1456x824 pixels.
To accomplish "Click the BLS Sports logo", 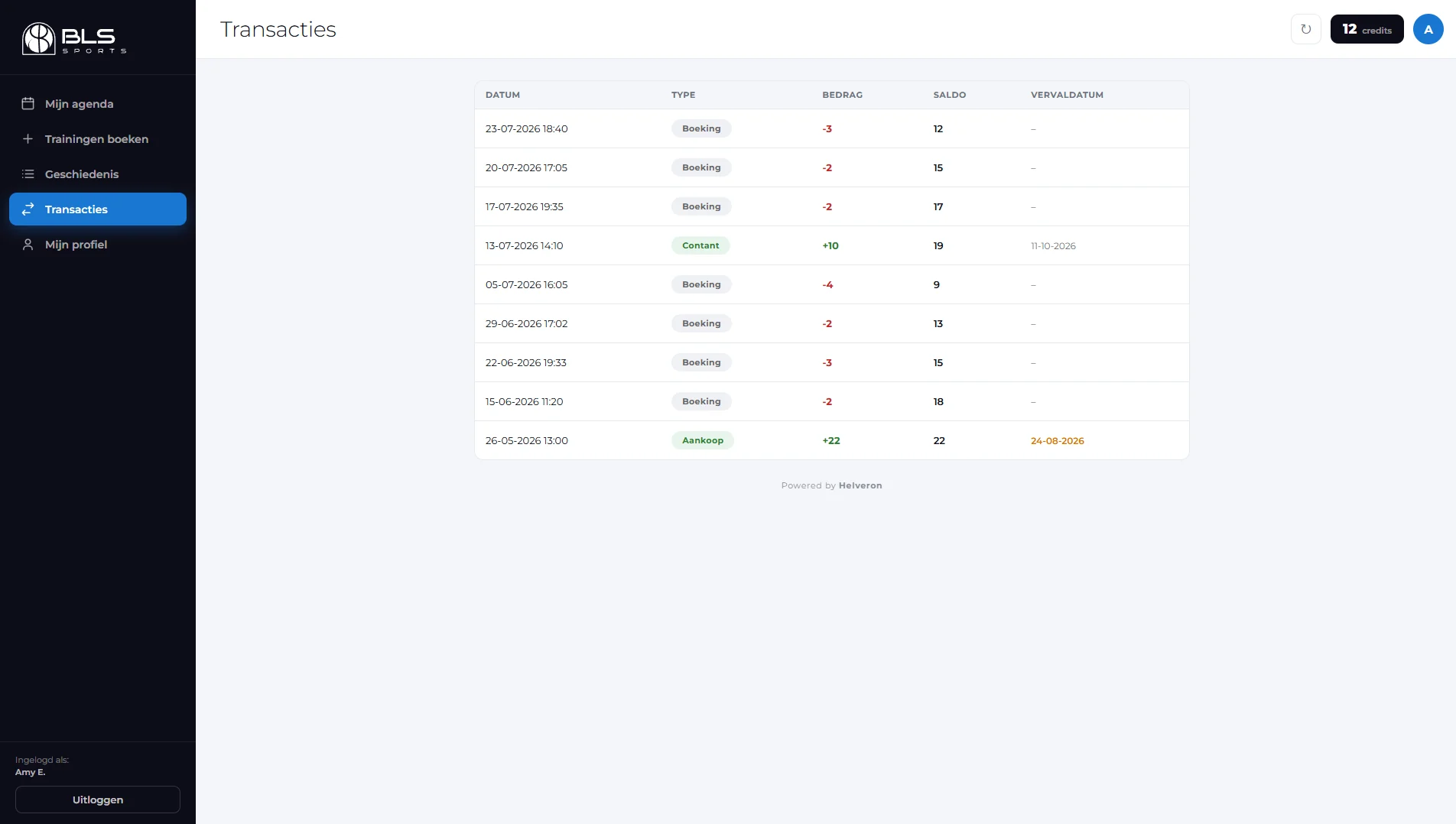I will pos(74,38).
